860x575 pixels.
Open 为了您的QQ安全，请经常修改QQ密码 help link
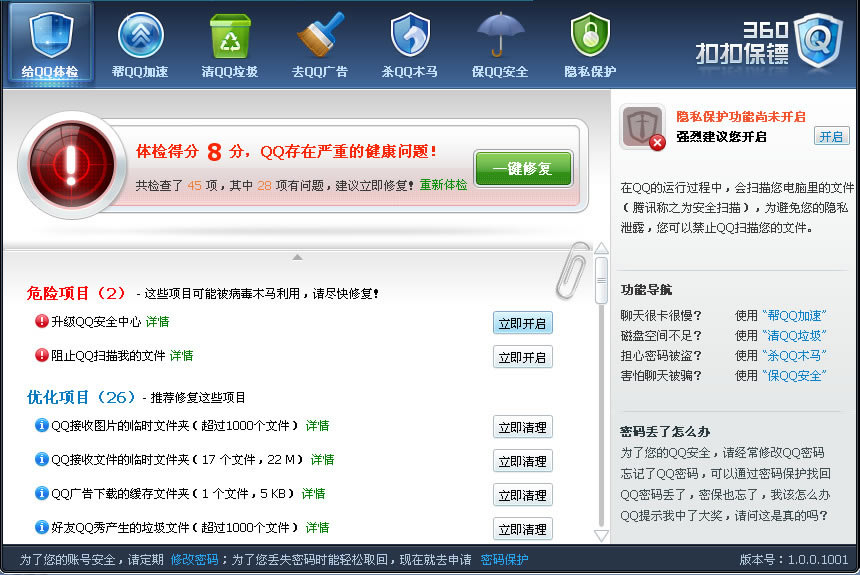click(722, 453)
